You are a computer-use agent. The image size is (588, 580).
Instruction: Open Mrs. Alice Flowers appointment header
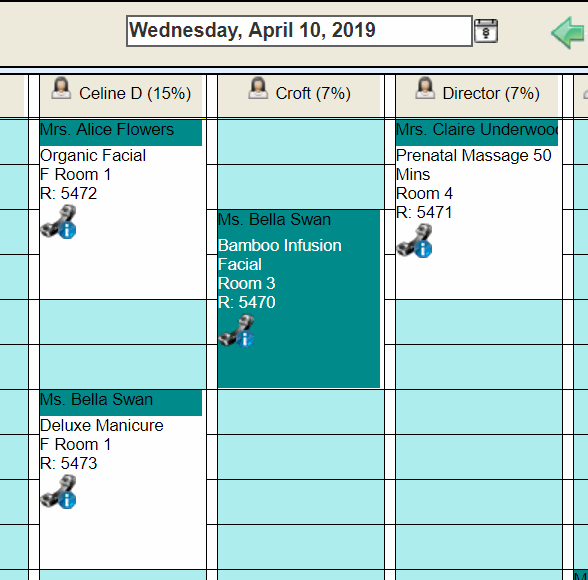coord(121,132)
